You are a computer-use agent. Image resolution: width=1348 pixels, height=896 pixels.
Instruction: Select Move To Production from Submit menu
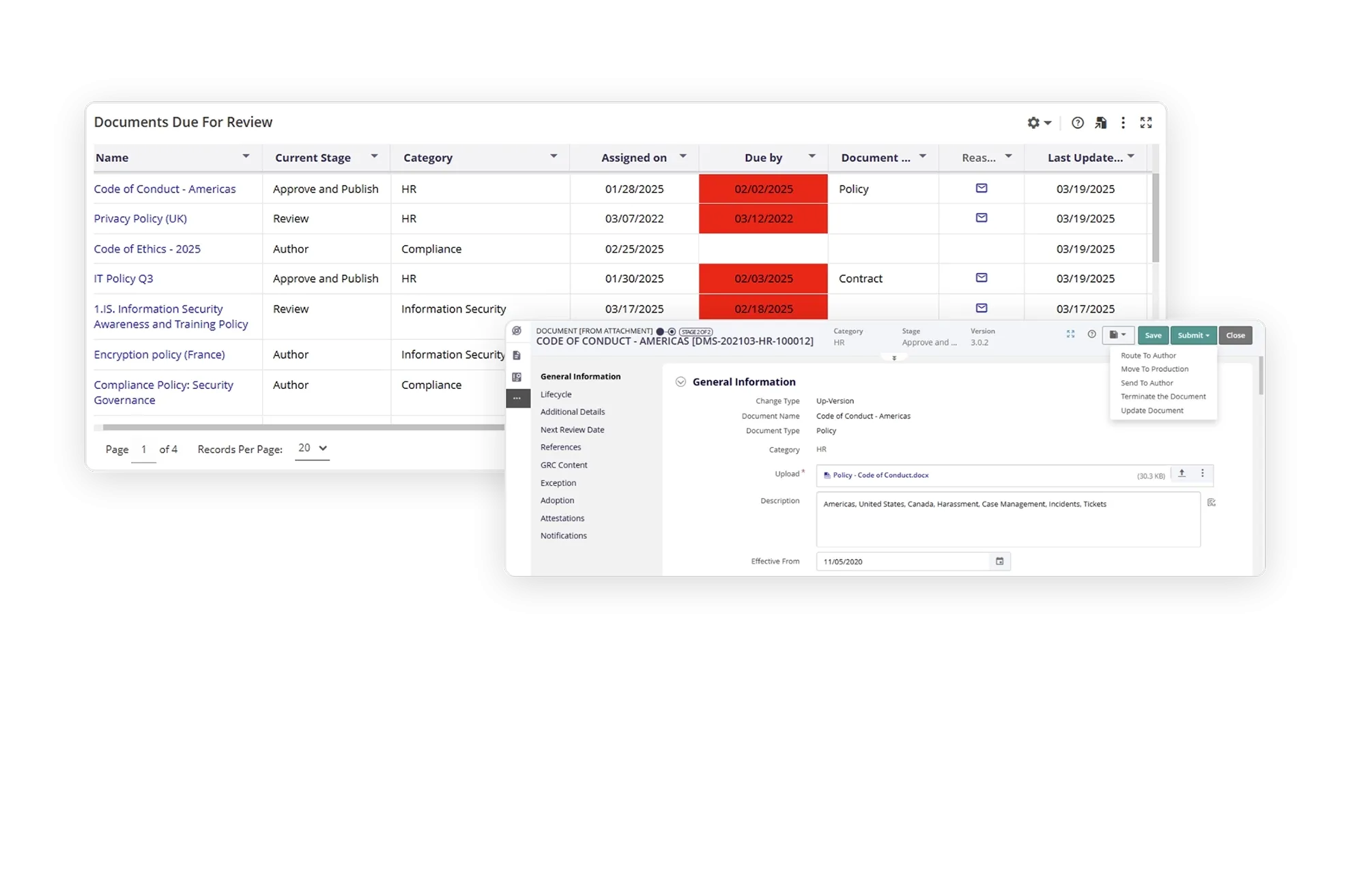(x=1154, y=369)
